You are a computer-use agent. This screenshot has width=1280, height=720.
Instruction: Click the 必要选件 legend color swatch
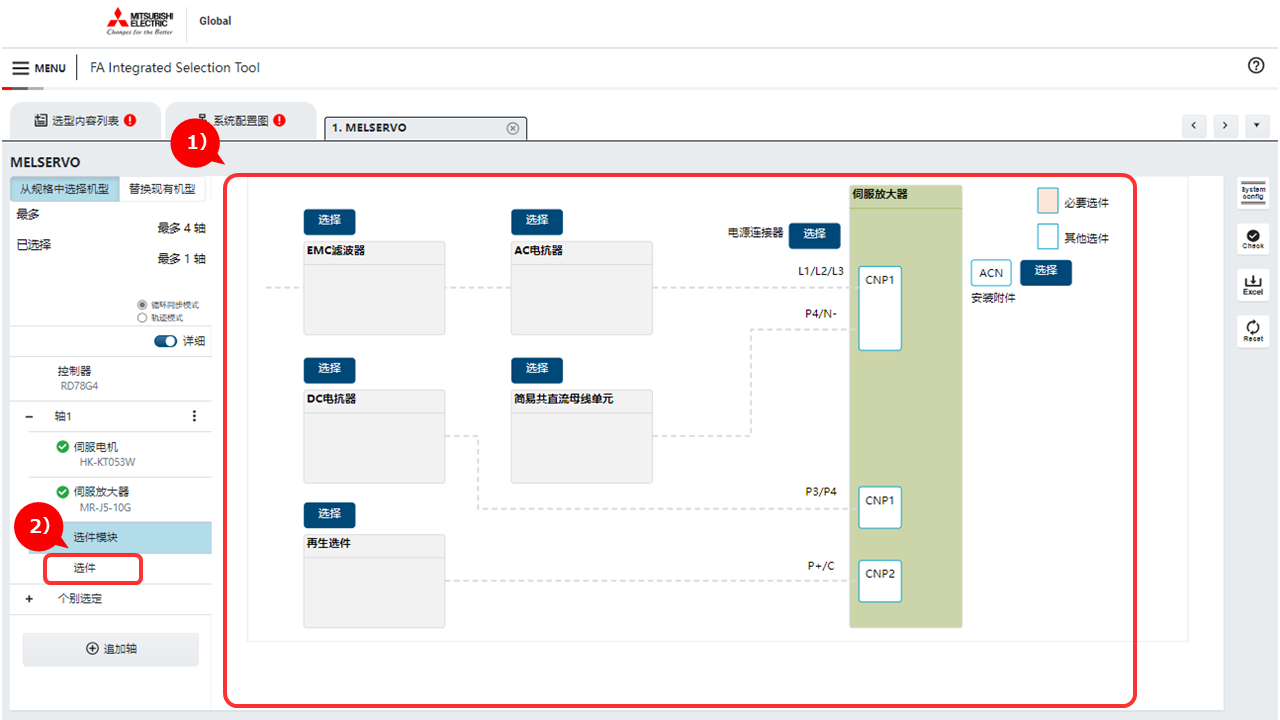(1047, 201)
